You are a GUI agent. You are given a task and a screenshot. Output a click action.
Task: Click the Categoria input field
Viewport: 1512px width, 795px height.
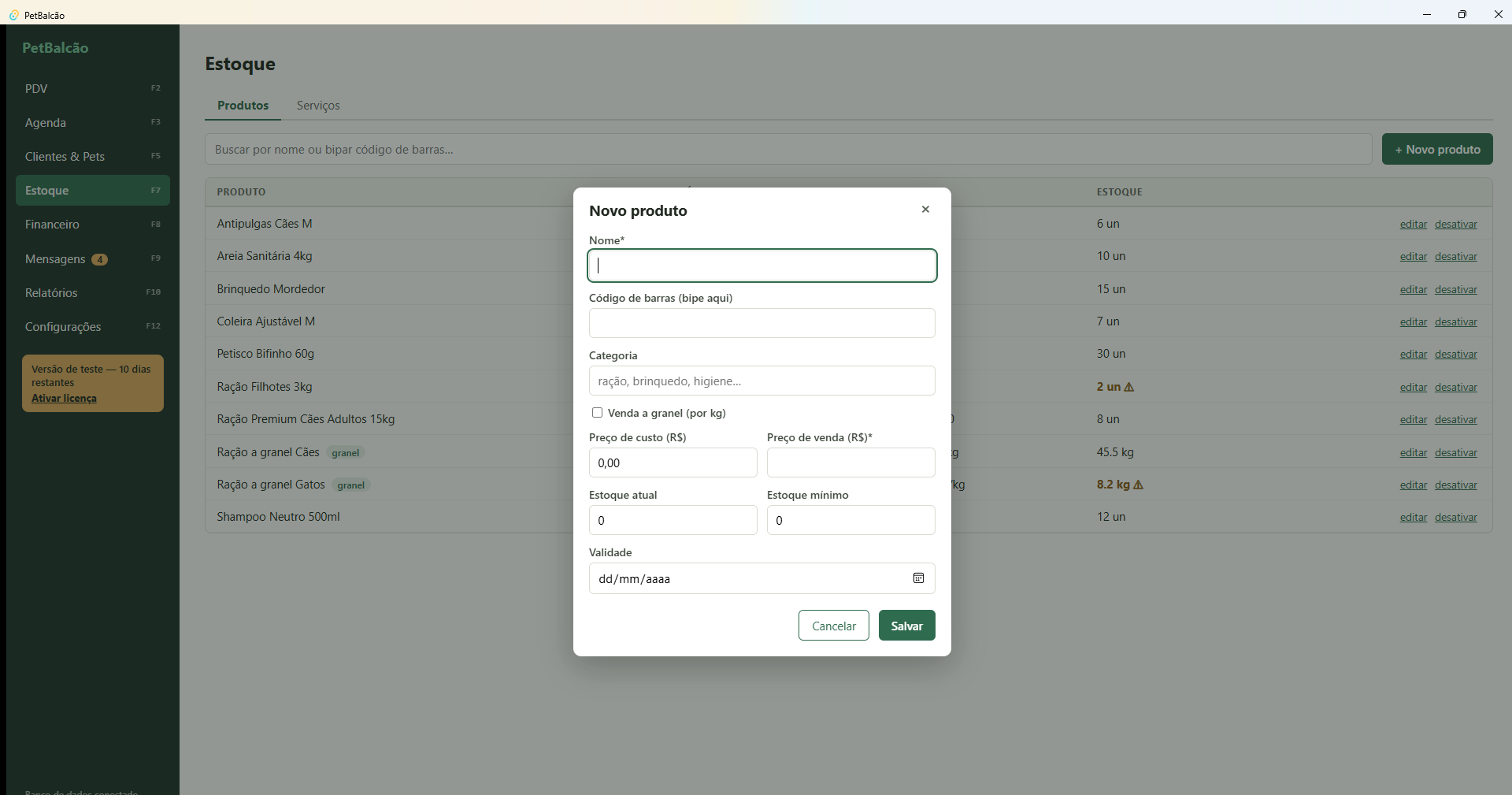coord(762,381)
